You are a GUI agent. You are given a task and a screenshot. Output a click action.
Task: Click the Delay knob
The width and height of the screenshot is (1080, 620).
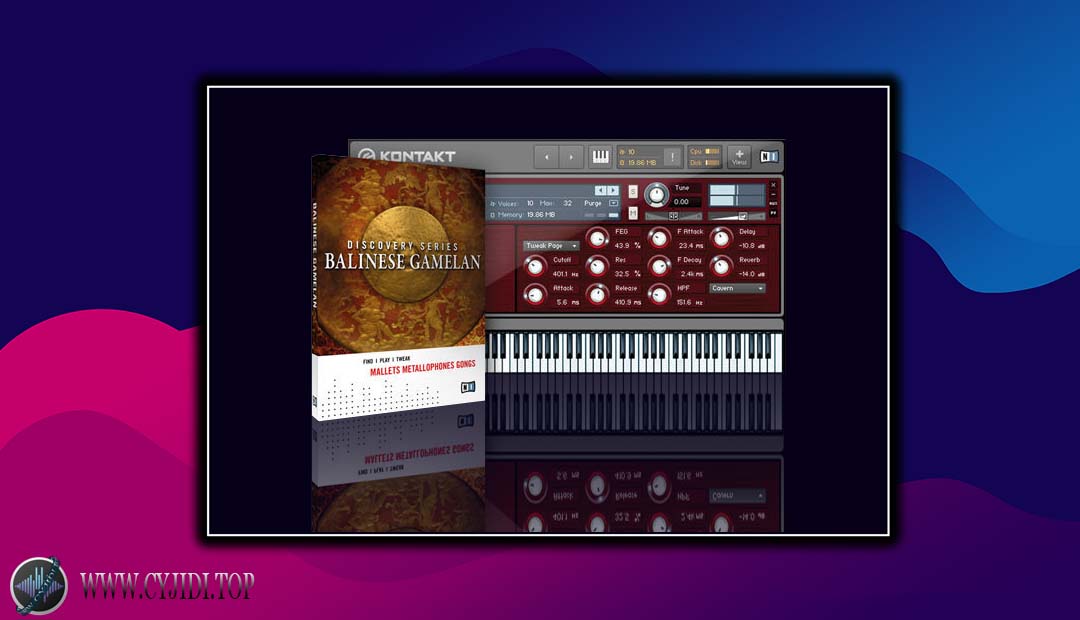click(721, 238)
